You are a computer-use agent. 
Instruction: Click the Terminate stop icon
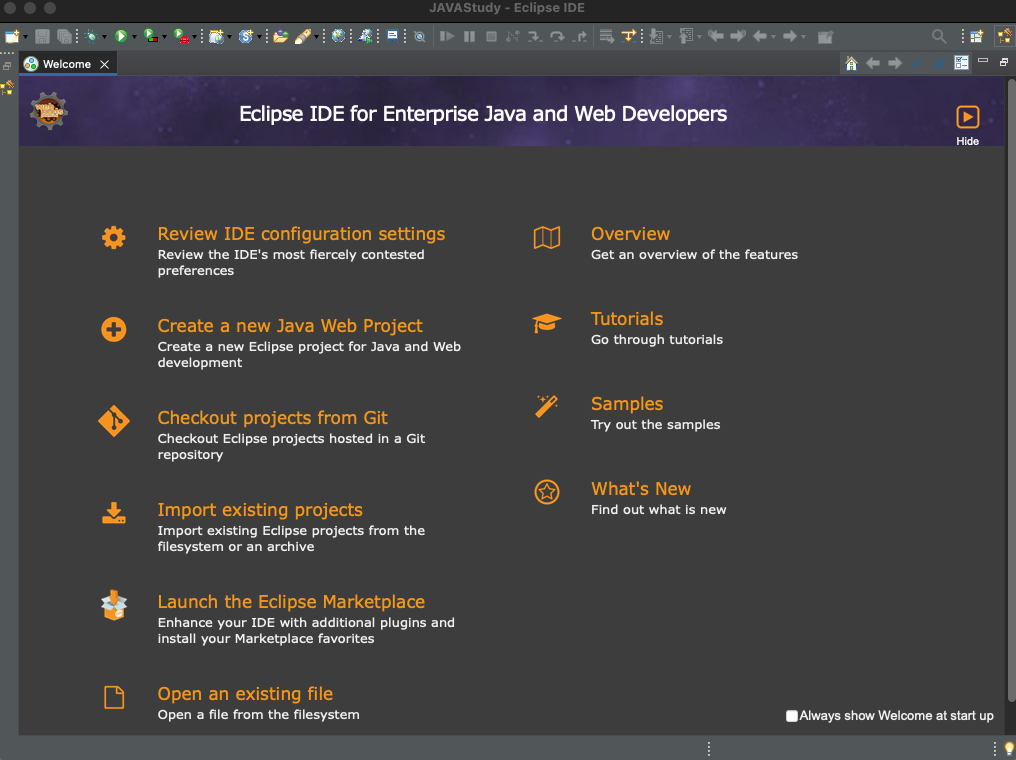(x=491, y=36)
